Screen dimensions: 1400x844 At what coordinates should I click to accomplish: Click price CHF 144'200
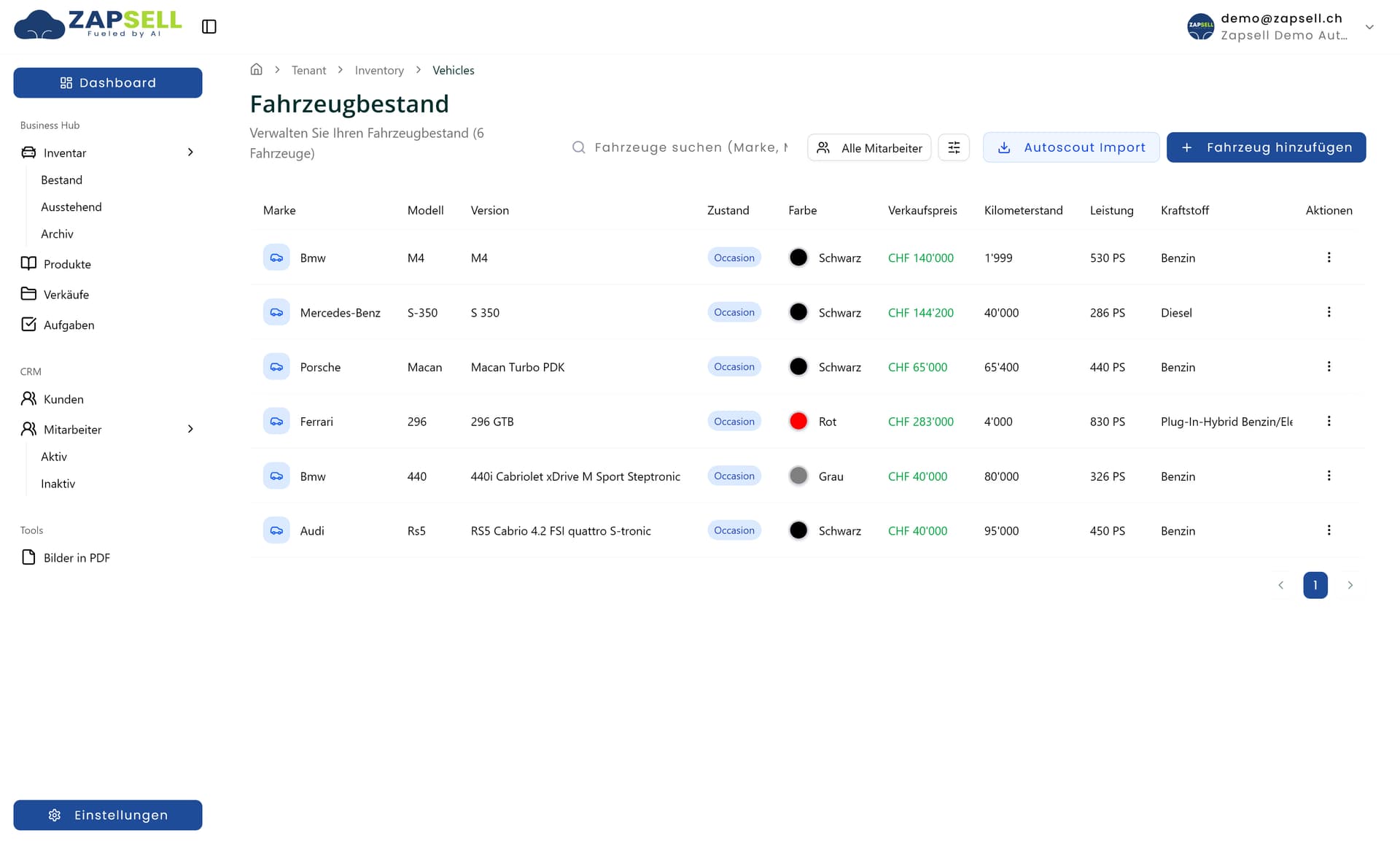coord(921,313)
